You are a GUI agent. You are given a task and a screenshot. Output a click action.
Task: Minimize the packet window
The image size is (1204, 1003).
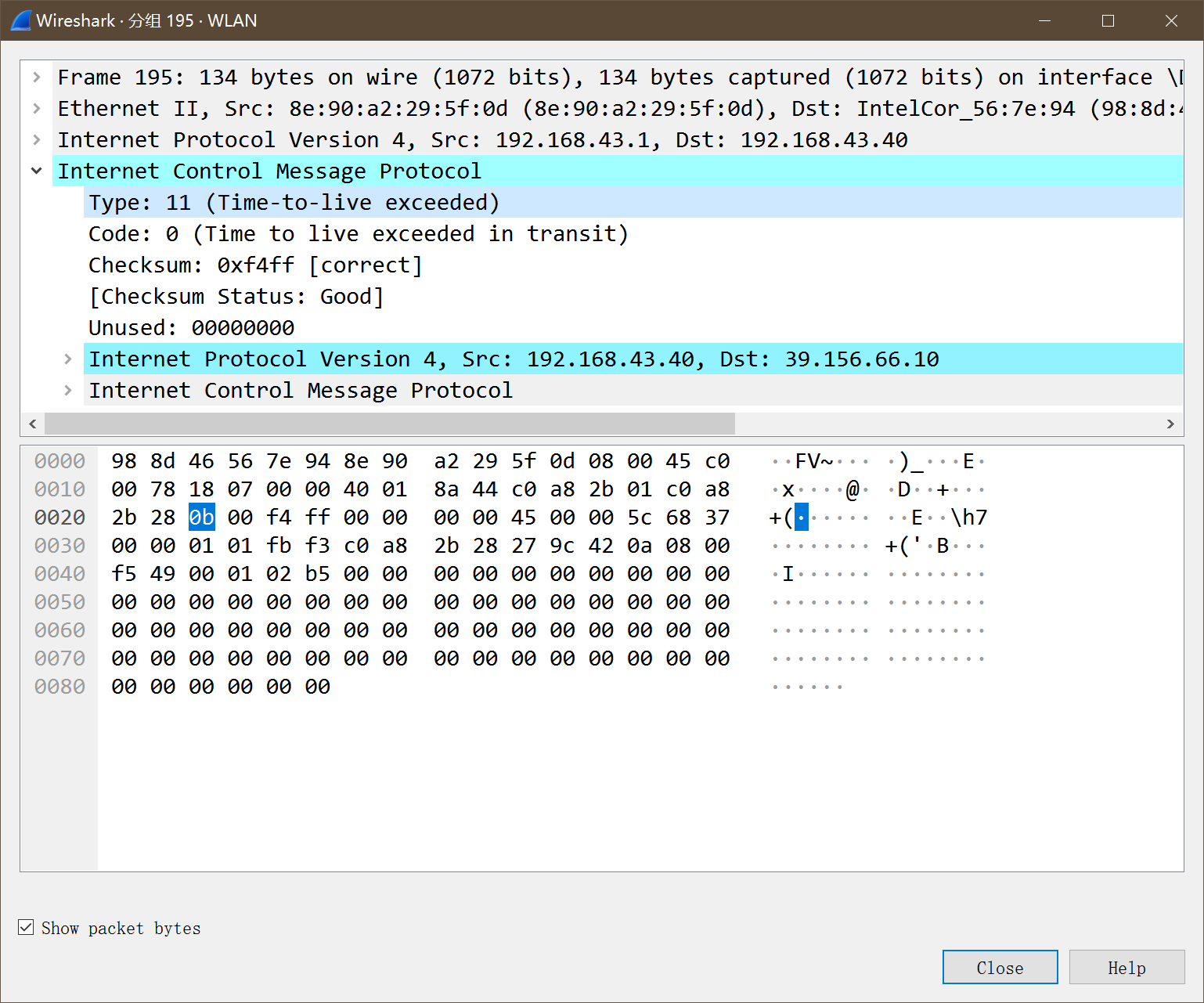click(x=1044, y=20)
